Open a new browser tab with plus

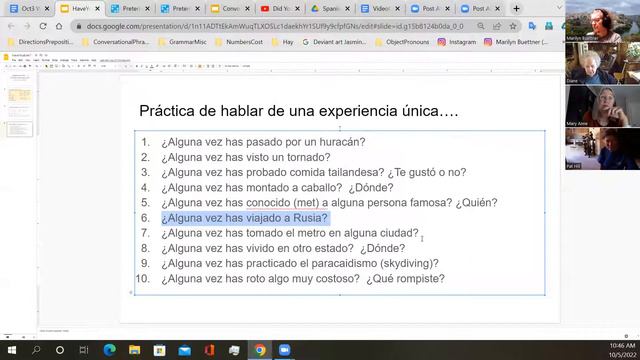(x=516, y=9)
